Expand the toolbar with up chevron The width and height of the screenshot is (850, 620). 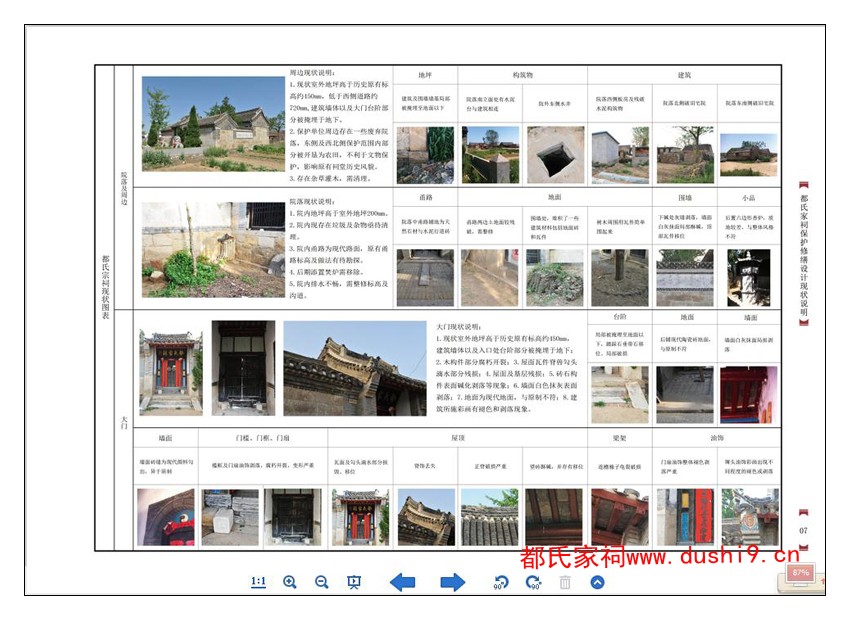(597, 582)
